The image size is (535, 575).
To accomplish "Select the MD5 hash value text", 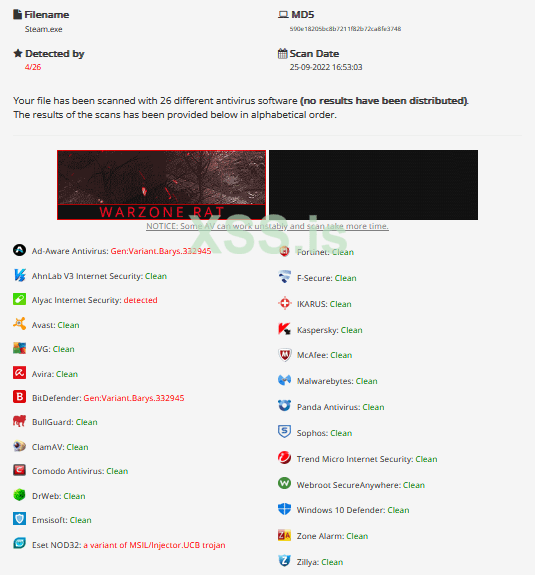I will (345, 29).
